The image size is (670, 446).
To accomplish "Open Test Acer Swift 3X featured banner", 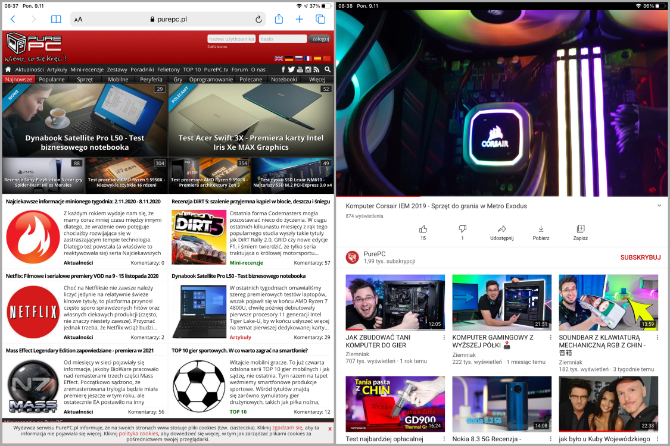I will [251, 120].
